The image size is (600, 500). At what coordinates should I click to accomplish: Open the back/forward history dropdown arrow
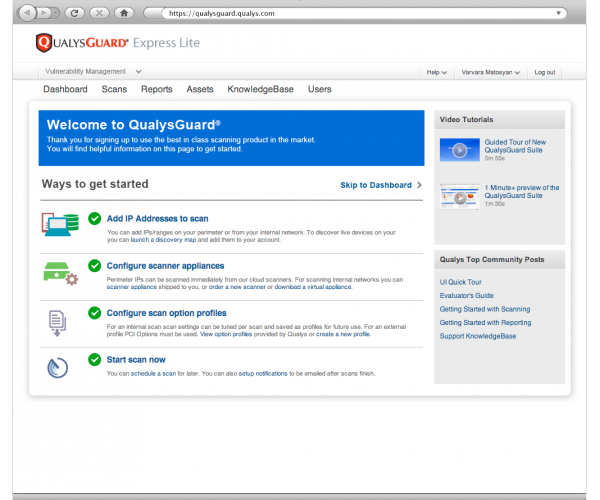(56, 13)
